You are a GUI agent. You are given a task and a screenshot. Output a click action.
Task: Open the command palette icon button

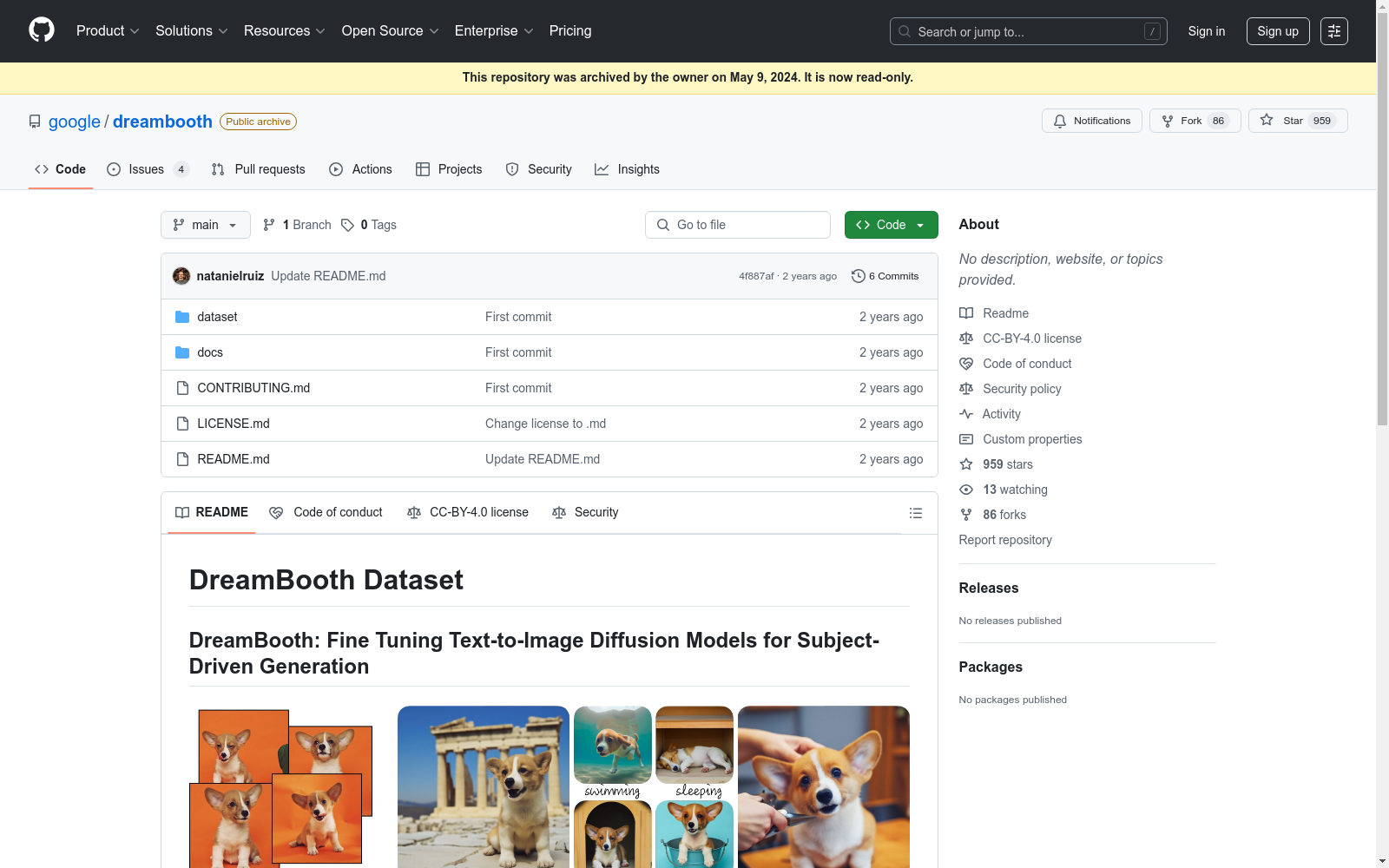(1333, 31)
